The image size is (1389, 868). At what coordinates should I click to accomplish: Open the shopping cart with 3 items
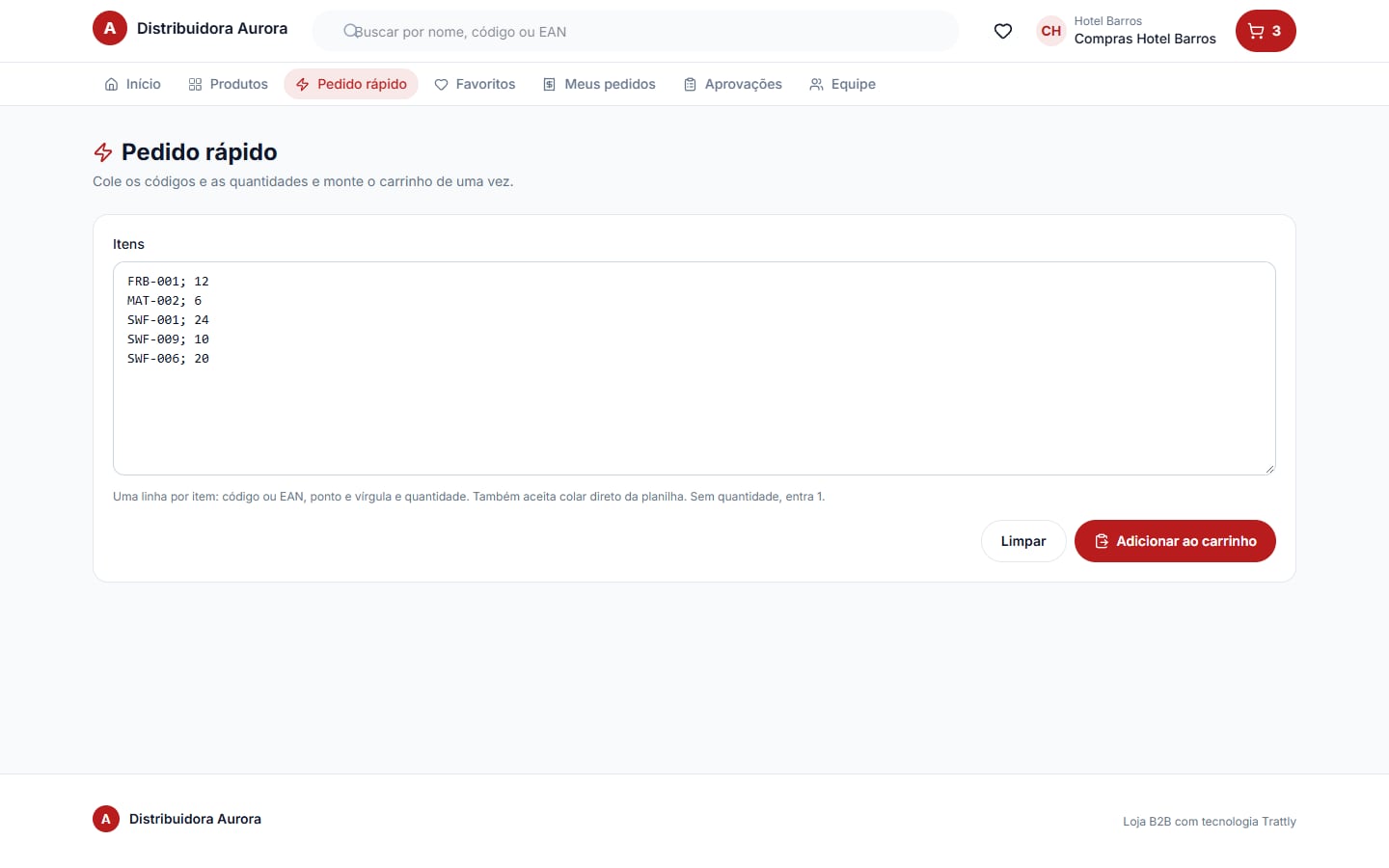click(x=1266, y=31)
